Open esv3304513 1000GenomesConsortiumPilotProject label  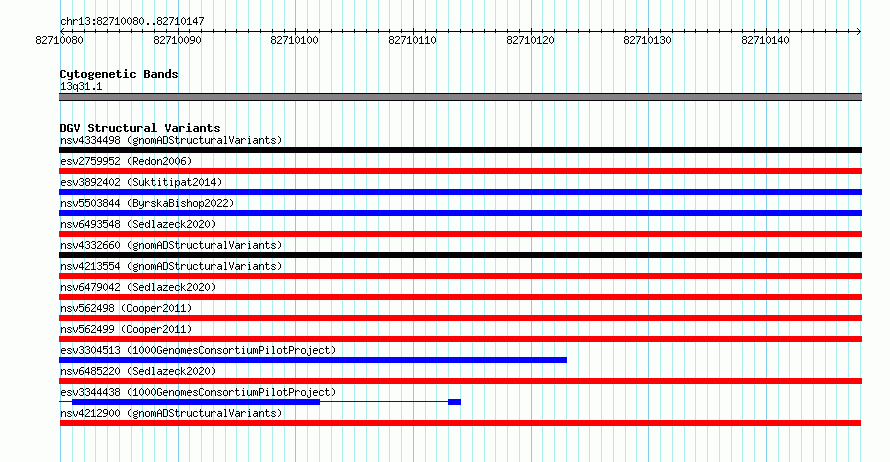pyautogui.click(x=198, y=350)
